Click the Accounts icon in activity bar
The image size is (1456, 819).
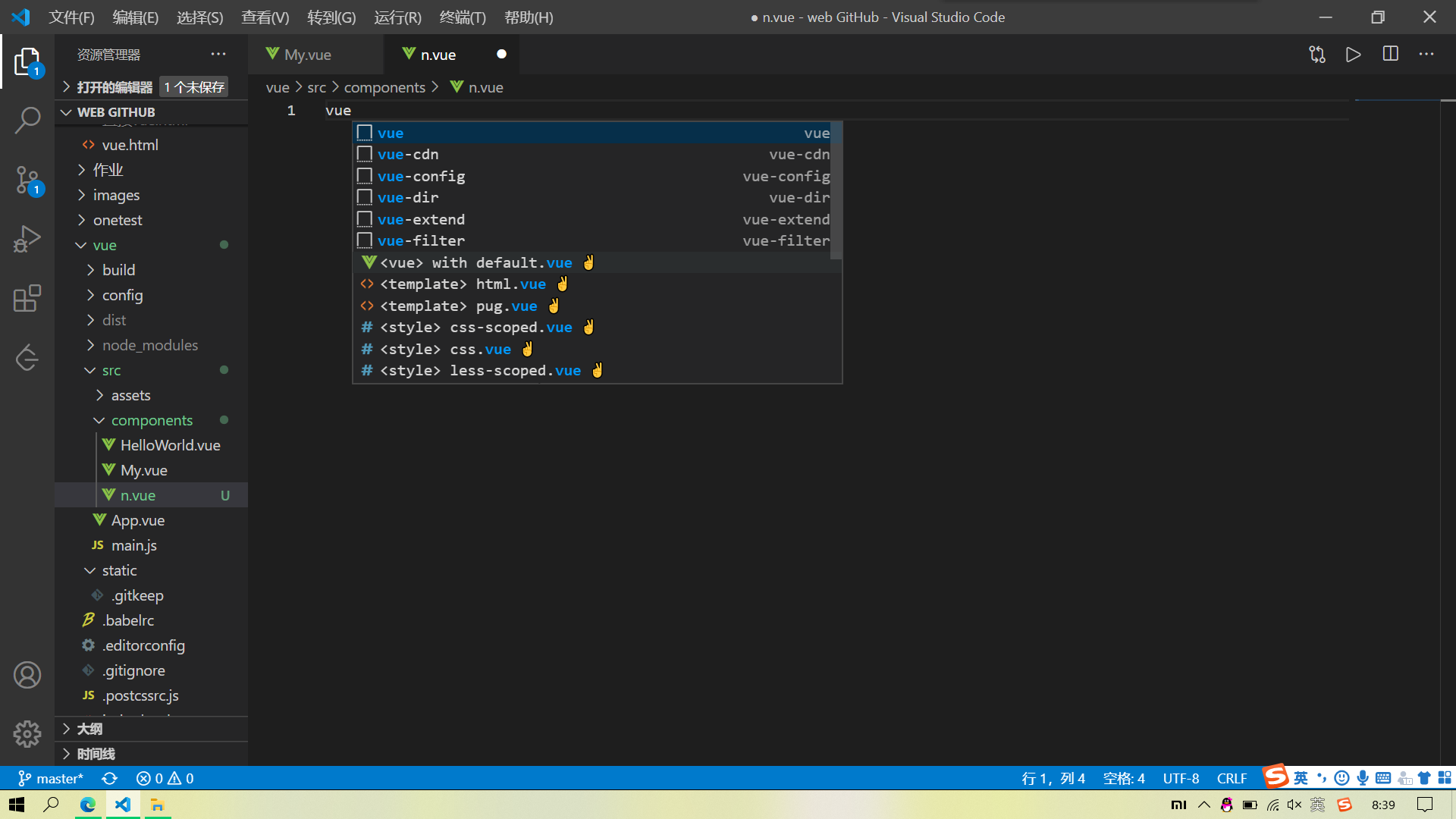tap(27, 674)
